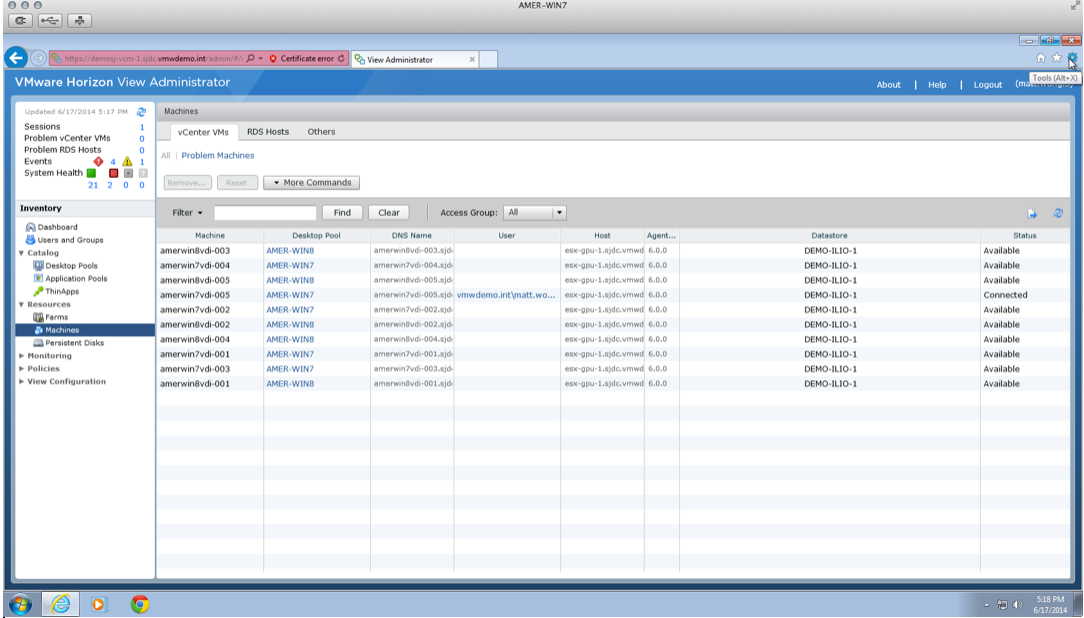Open Google Chrome from taskbar

(140, 604)
